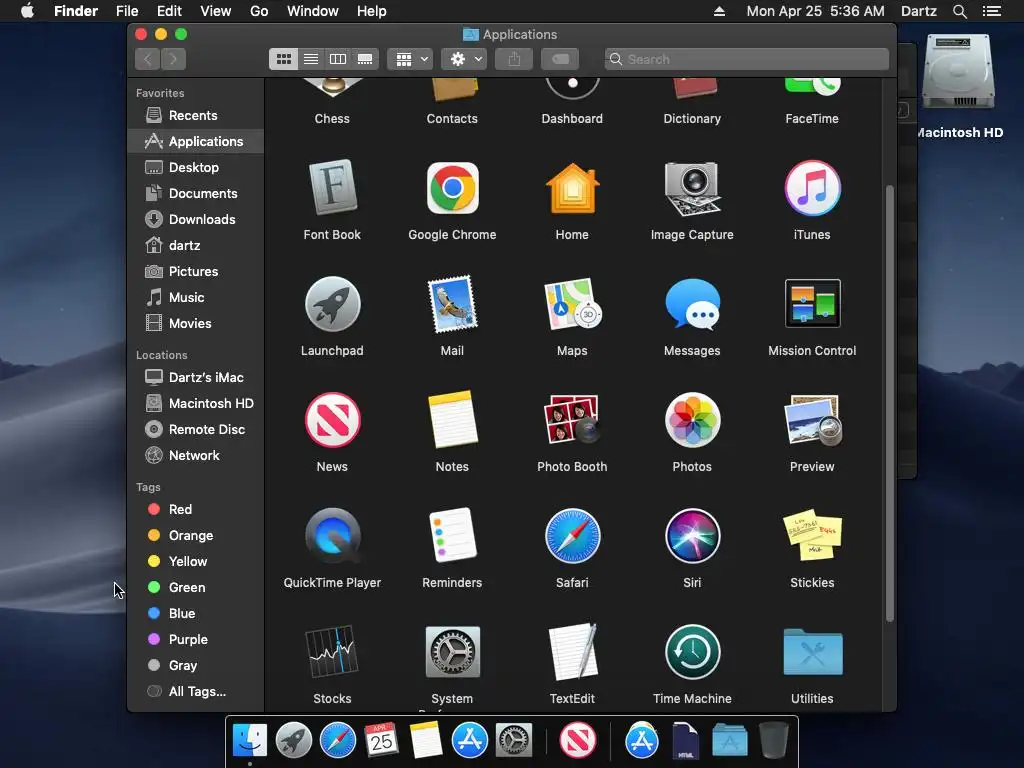Open the Mail app icon in the Applications window
The width and height of the screenshot is (1024, 768).
(452, 304)
